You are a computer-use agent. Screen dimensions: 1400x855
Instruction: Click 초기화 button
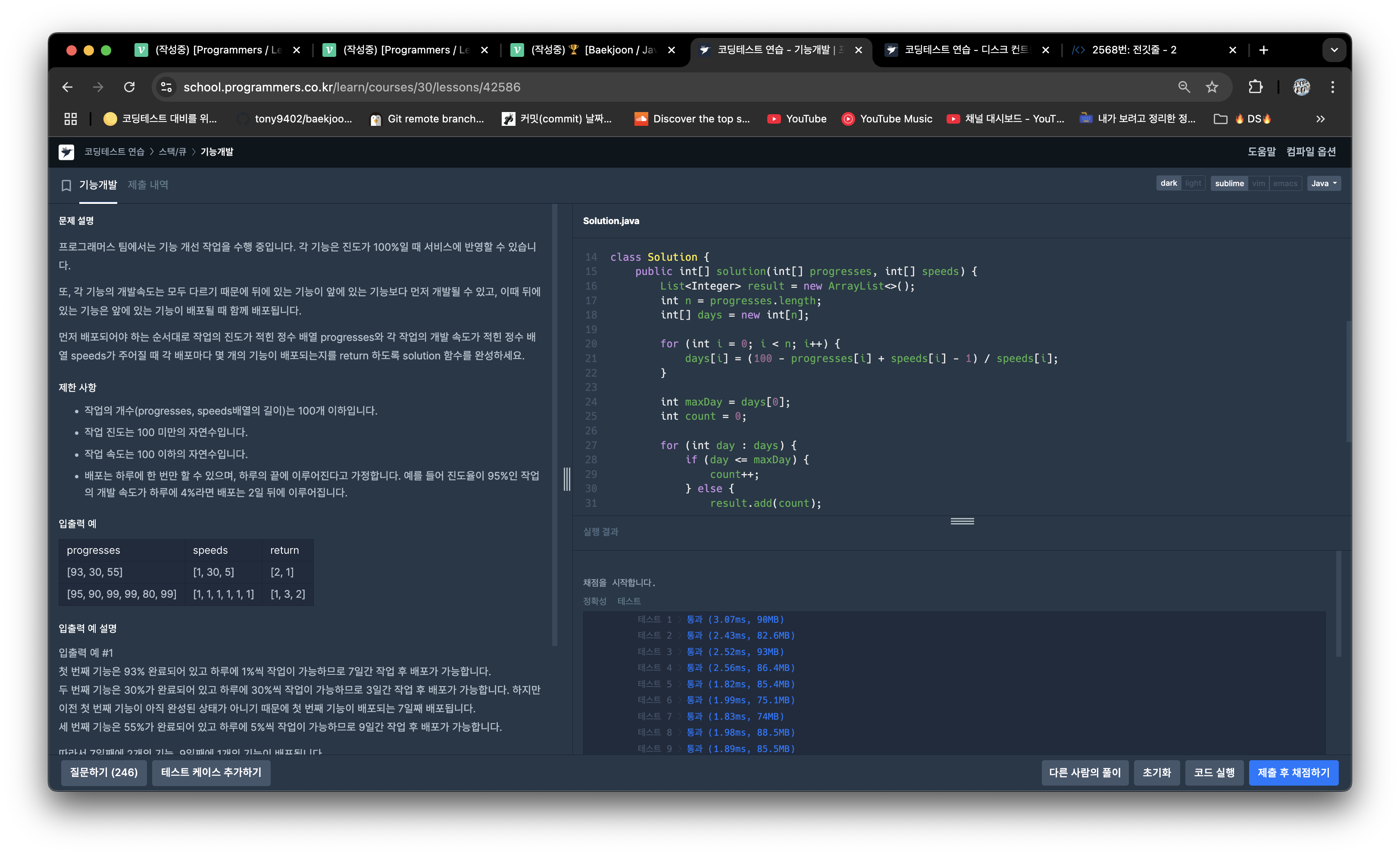tap(1157, 773)
